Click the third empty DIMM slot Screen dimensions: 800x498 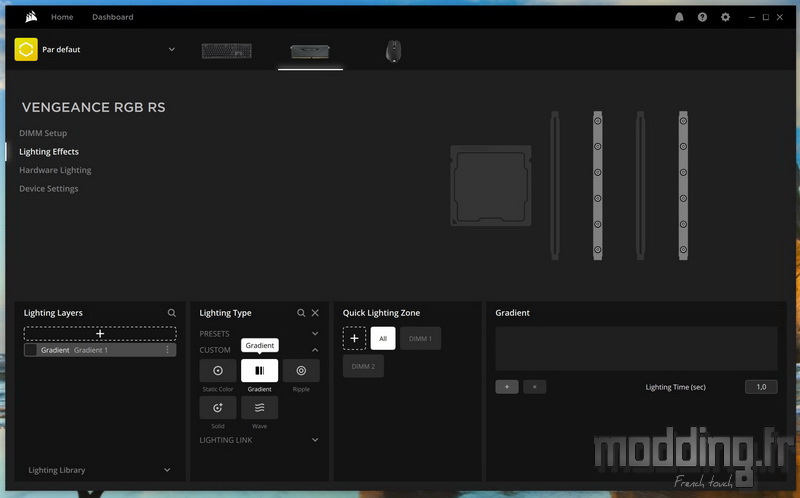click(x=640, y=186)
